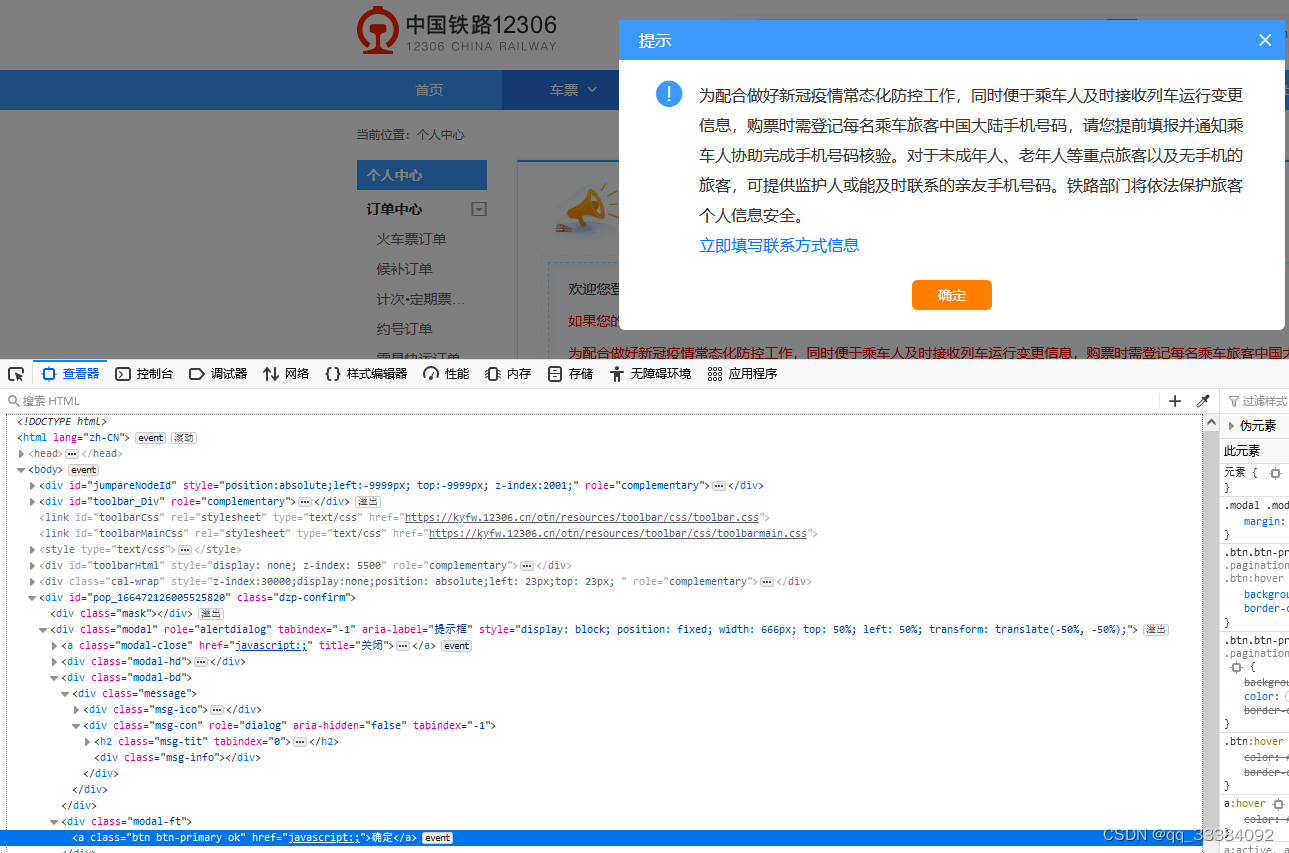This screenshot has width=1289, height=853.
Task: Collapse the body node in DOM tree
Action: (21, 470)
